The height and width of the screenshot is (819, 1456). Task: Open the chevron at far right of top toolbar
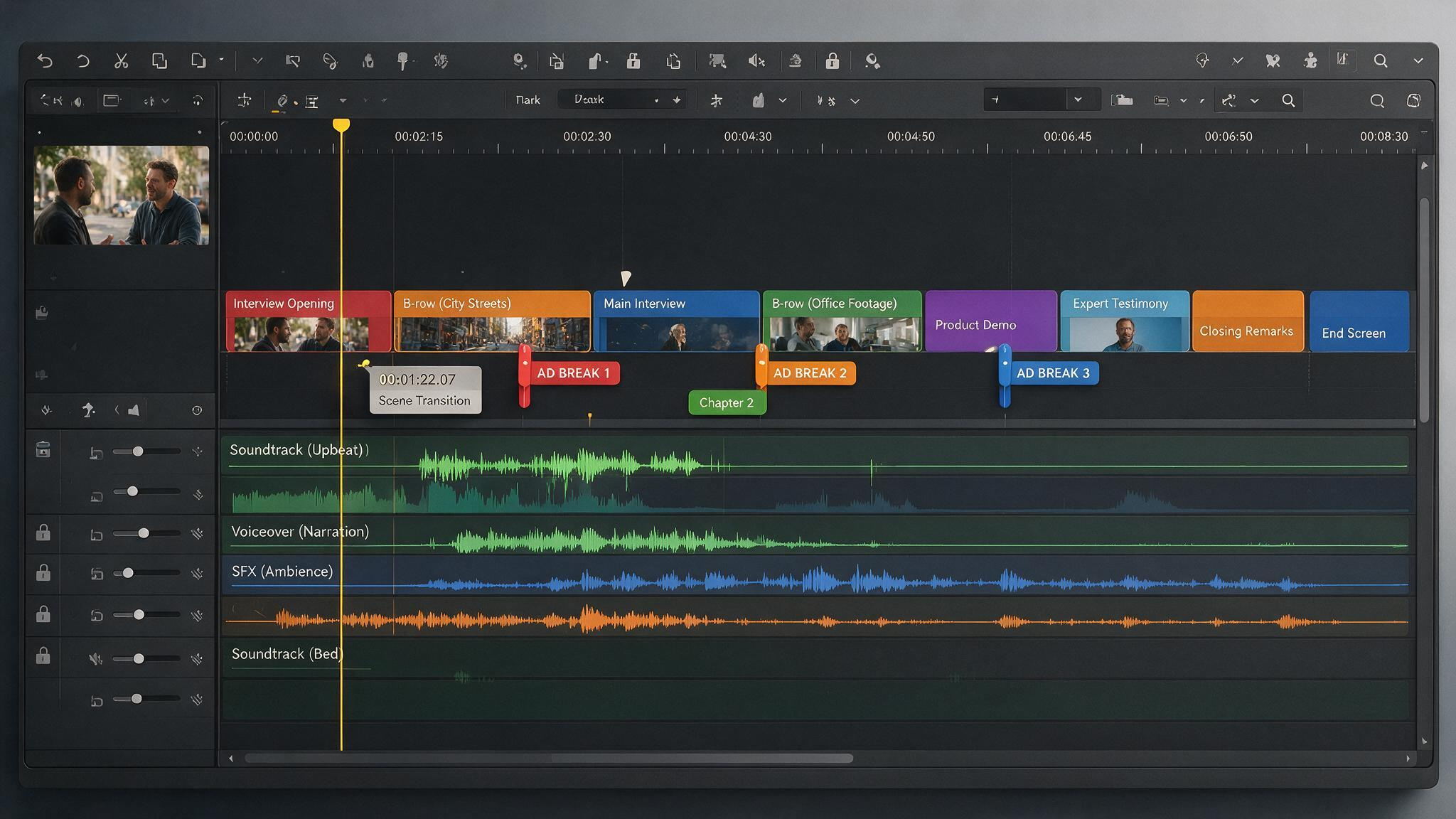[x=1418, y=61]
